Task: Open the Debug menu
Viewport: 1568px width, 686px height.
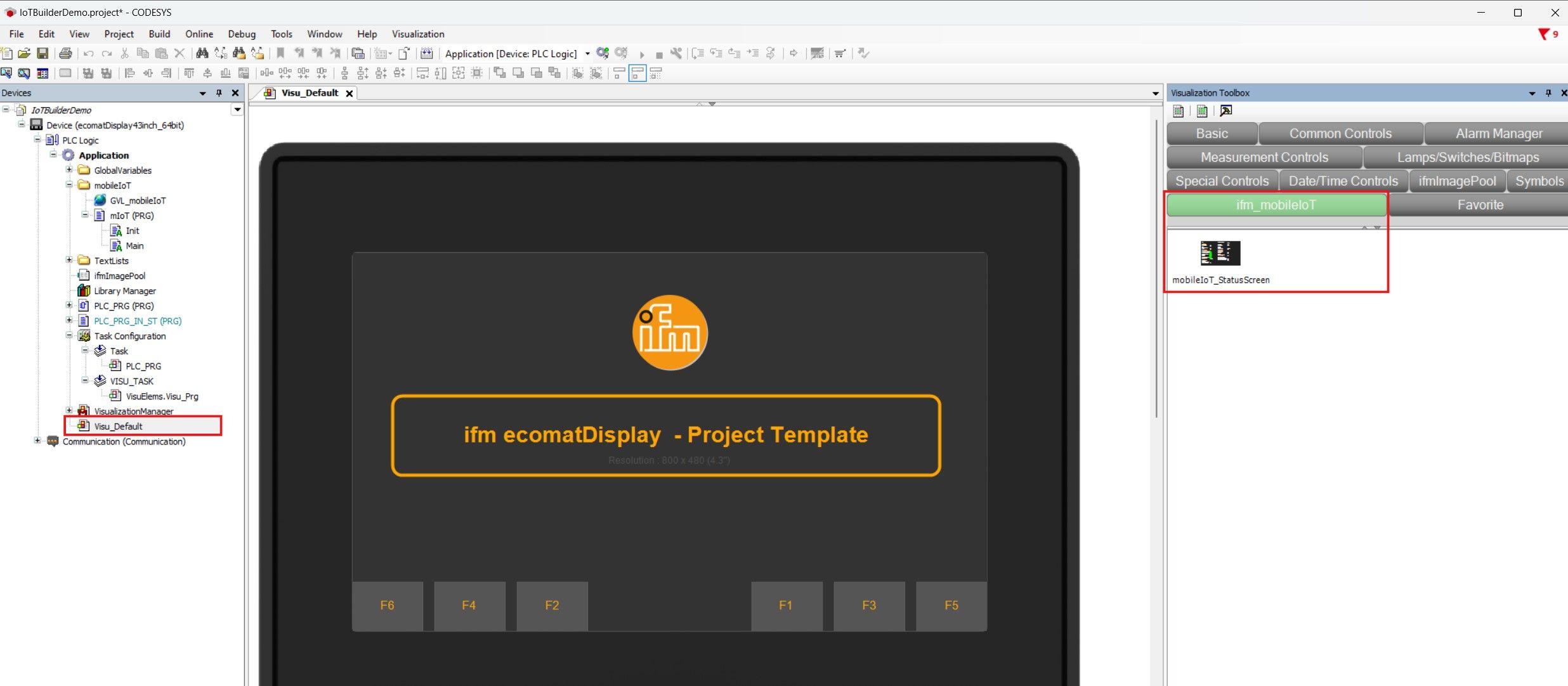Action: pyautogui.click(x=242, y=34)
